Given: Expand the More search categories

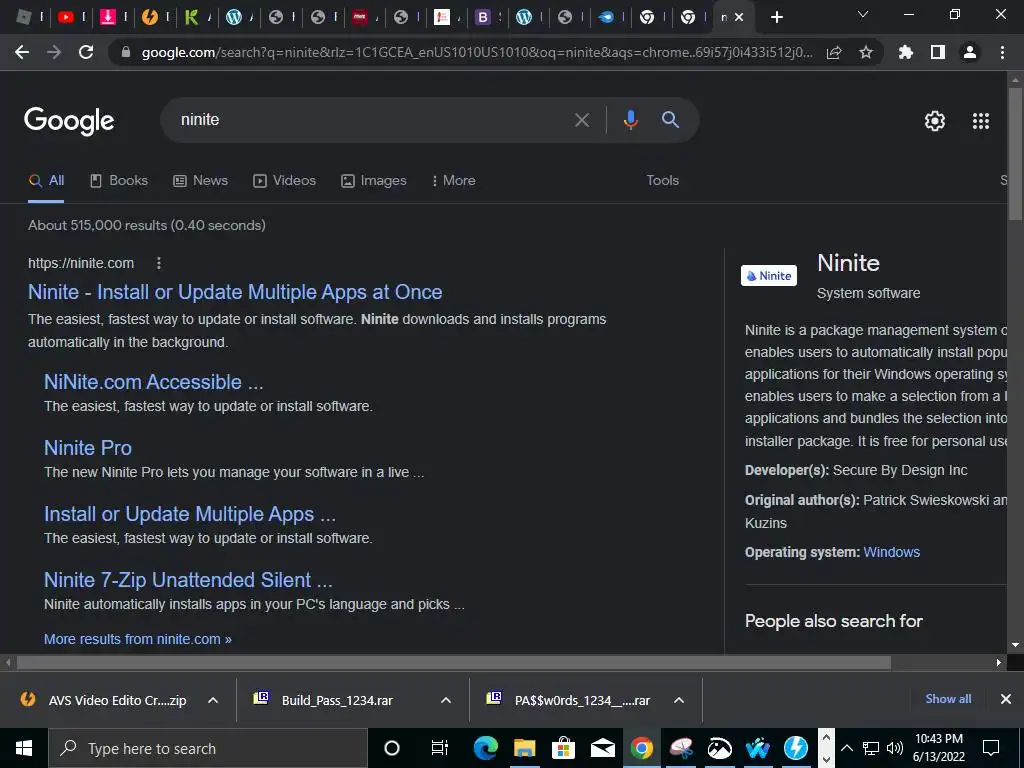Looking at the screenshot, I should pyautogui.click(x=454, y=181).
